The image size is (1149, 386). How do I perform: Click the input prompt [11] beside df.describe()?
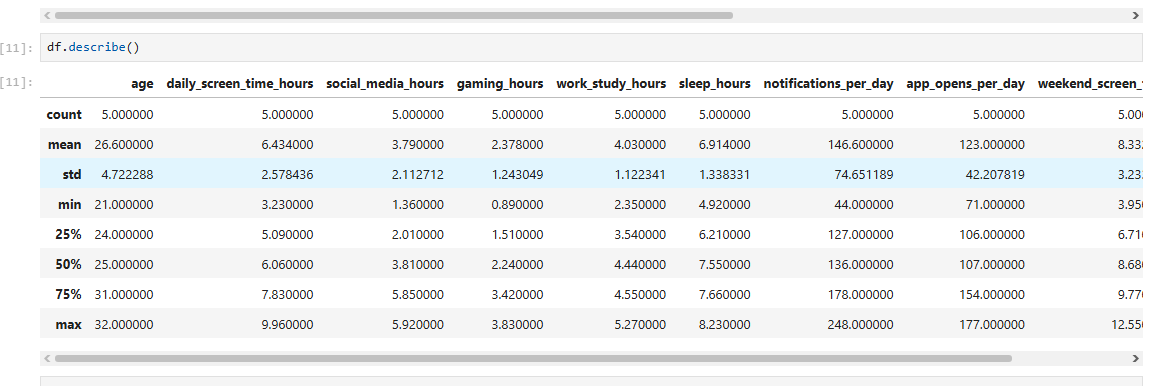16,48
